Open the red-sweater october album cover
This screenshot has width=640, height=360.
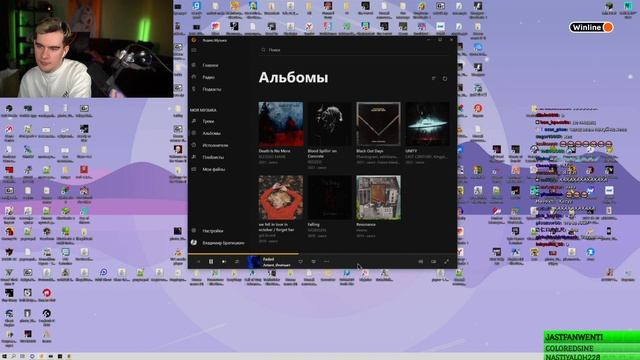pos(281,198)
